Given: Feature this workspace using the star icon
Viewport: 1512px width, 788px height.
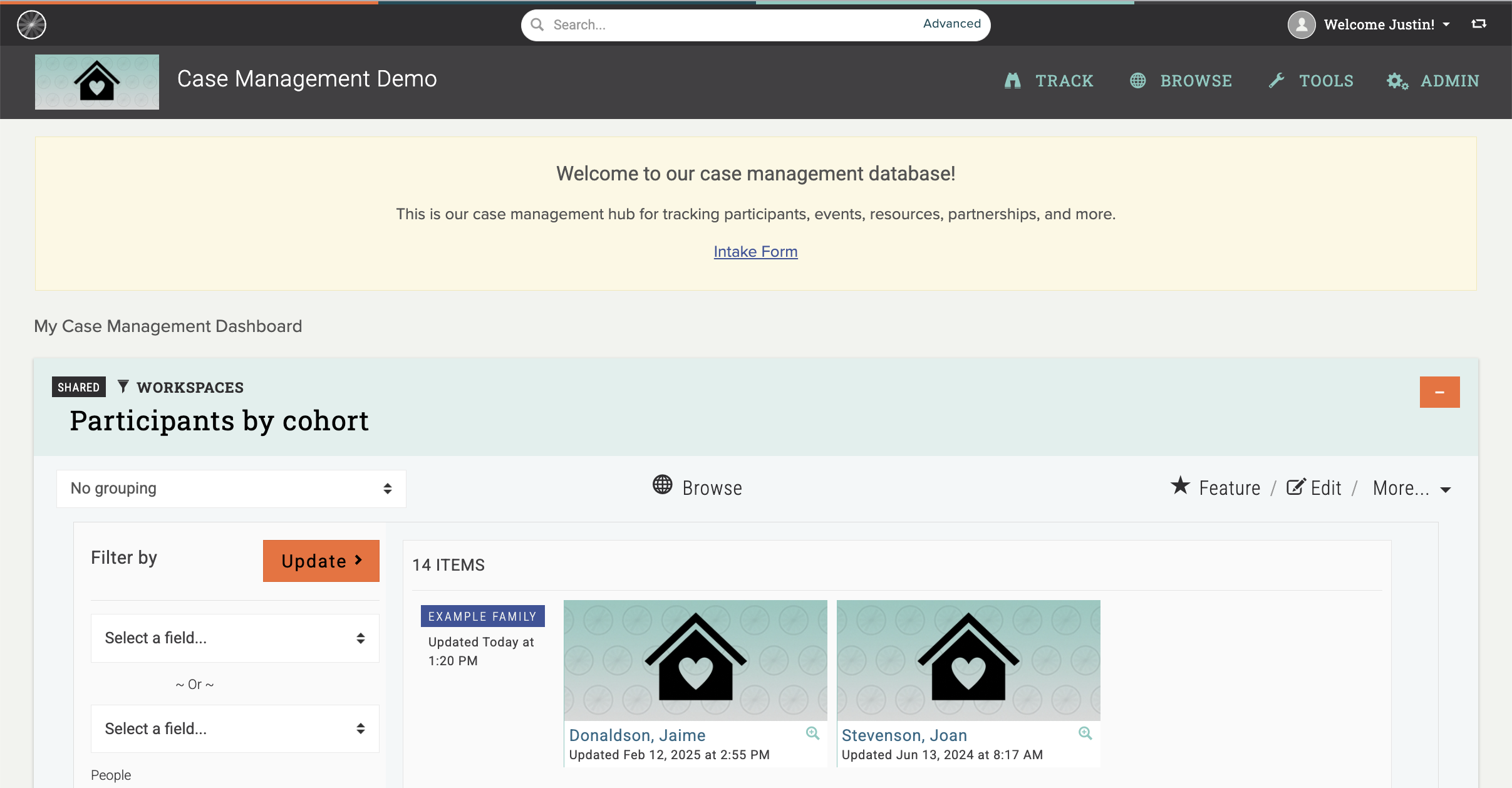Looking at the screenshot, I should (x=1180, y=487).
